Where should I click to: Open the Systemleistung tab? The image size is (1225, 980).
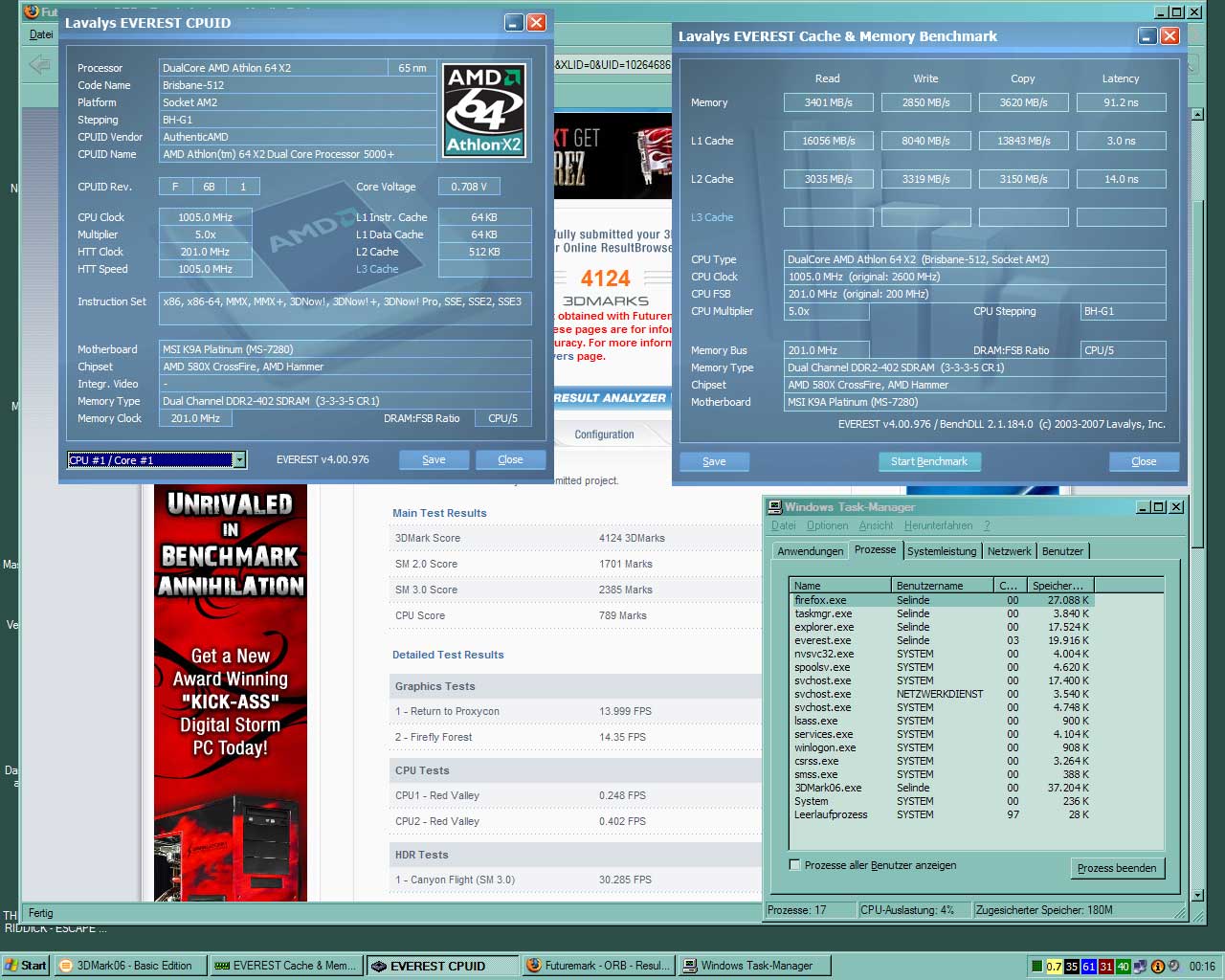point(942,551)
